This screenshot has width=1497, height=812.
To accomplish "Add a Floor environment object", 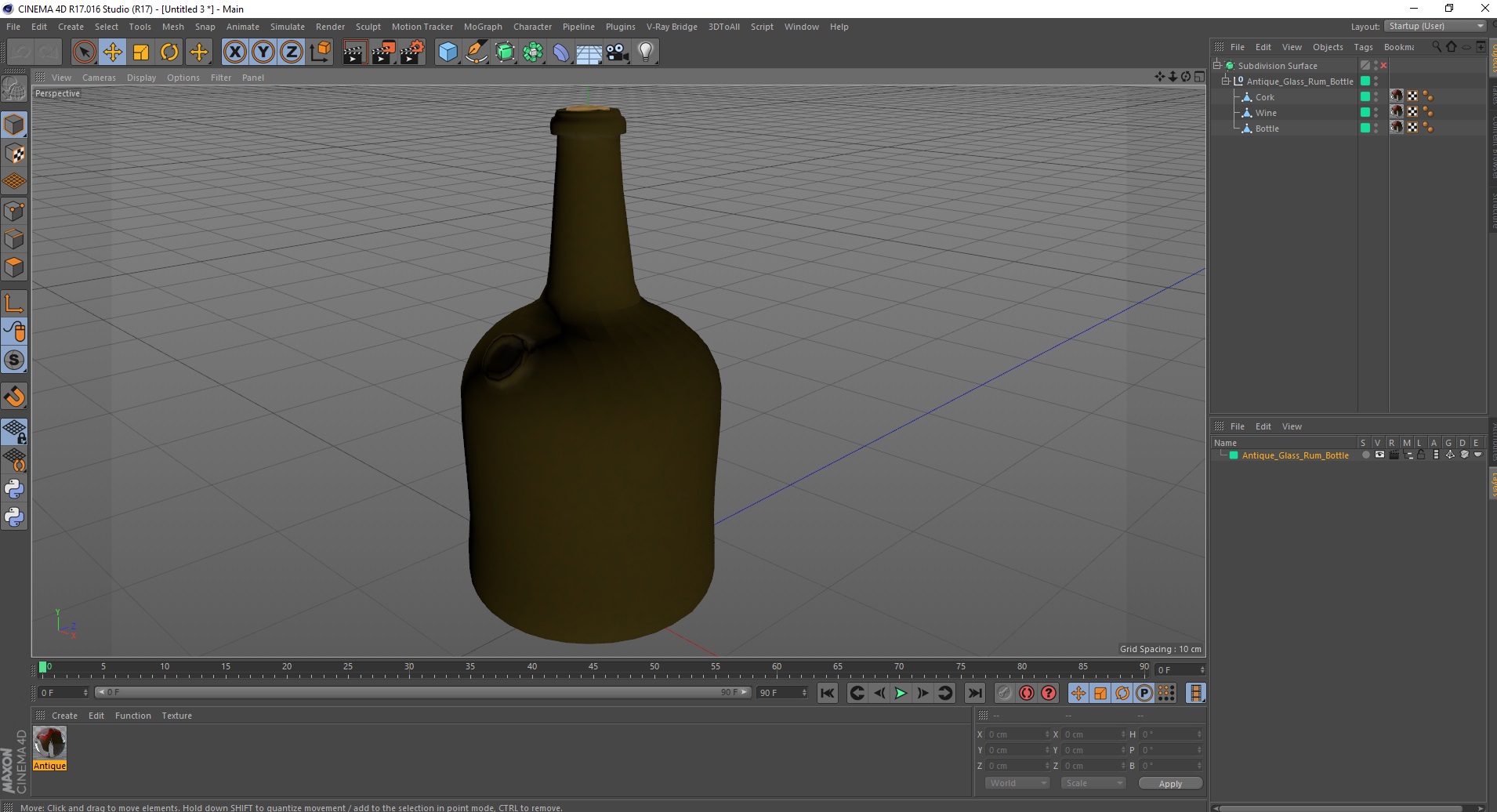I will pos(589,53).
